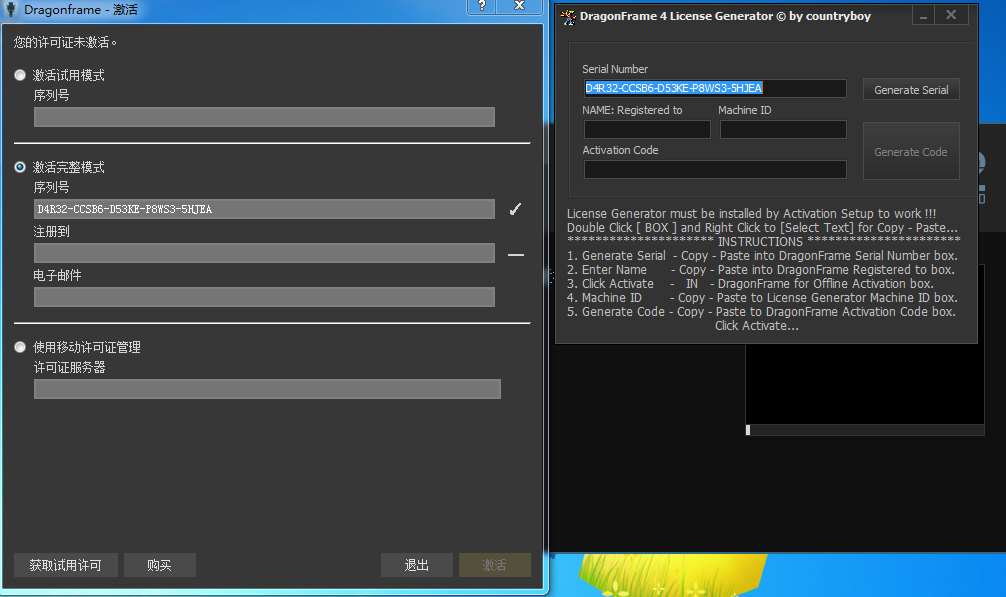This screenshot has height=597, width=1006.
Task: Click the 电子邮件 input field
Action: pyautogui.click(x=264, y=297)
